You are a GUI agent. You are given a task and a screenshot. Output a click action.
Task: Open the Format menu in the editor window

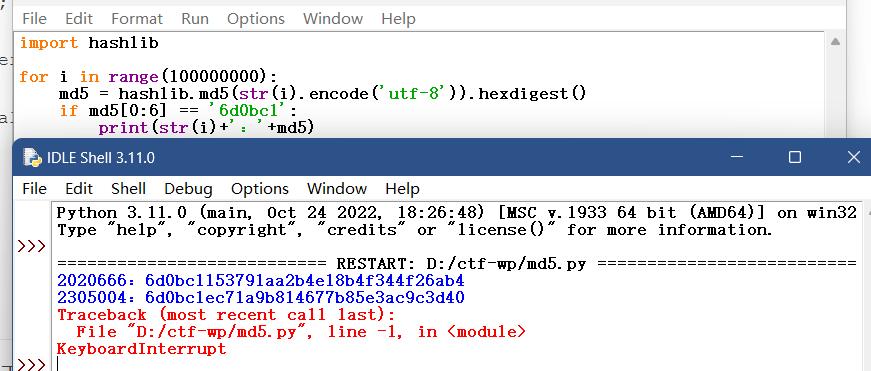(137, 19)
